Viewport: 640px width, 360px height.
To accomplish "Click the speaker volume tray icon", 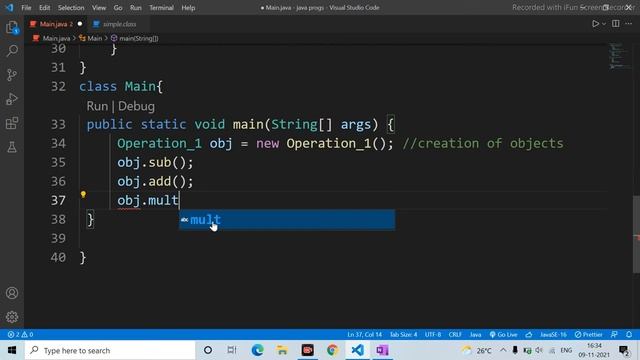I will (539, 350).
